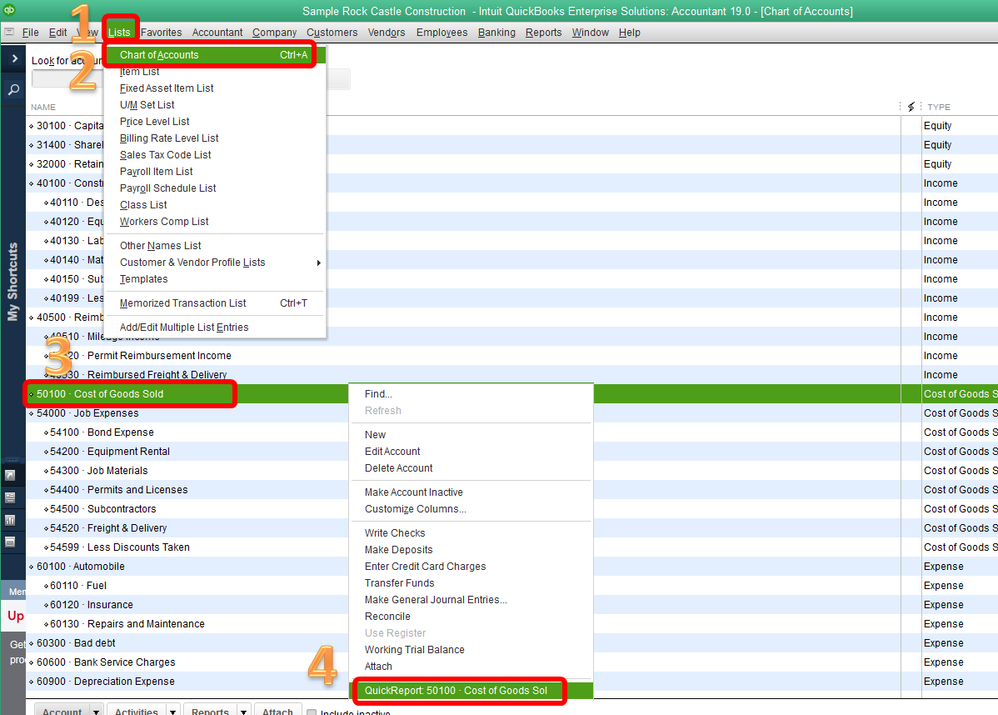The image size is (998, 715).
Task: Open the window control menu icon beside File
Action: click(9, 31)
